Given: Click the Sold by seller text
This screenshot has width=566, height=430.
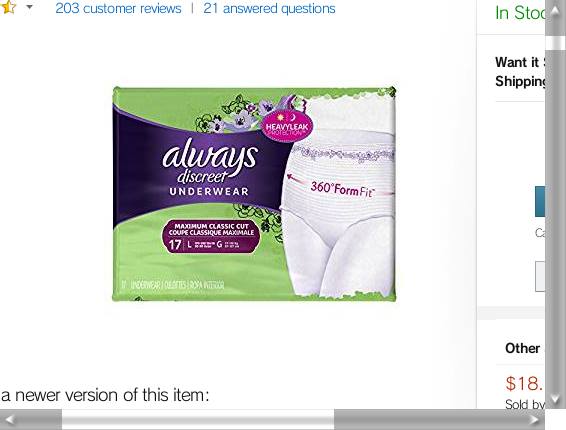Looking at the screenshot, I should [524, 404].
